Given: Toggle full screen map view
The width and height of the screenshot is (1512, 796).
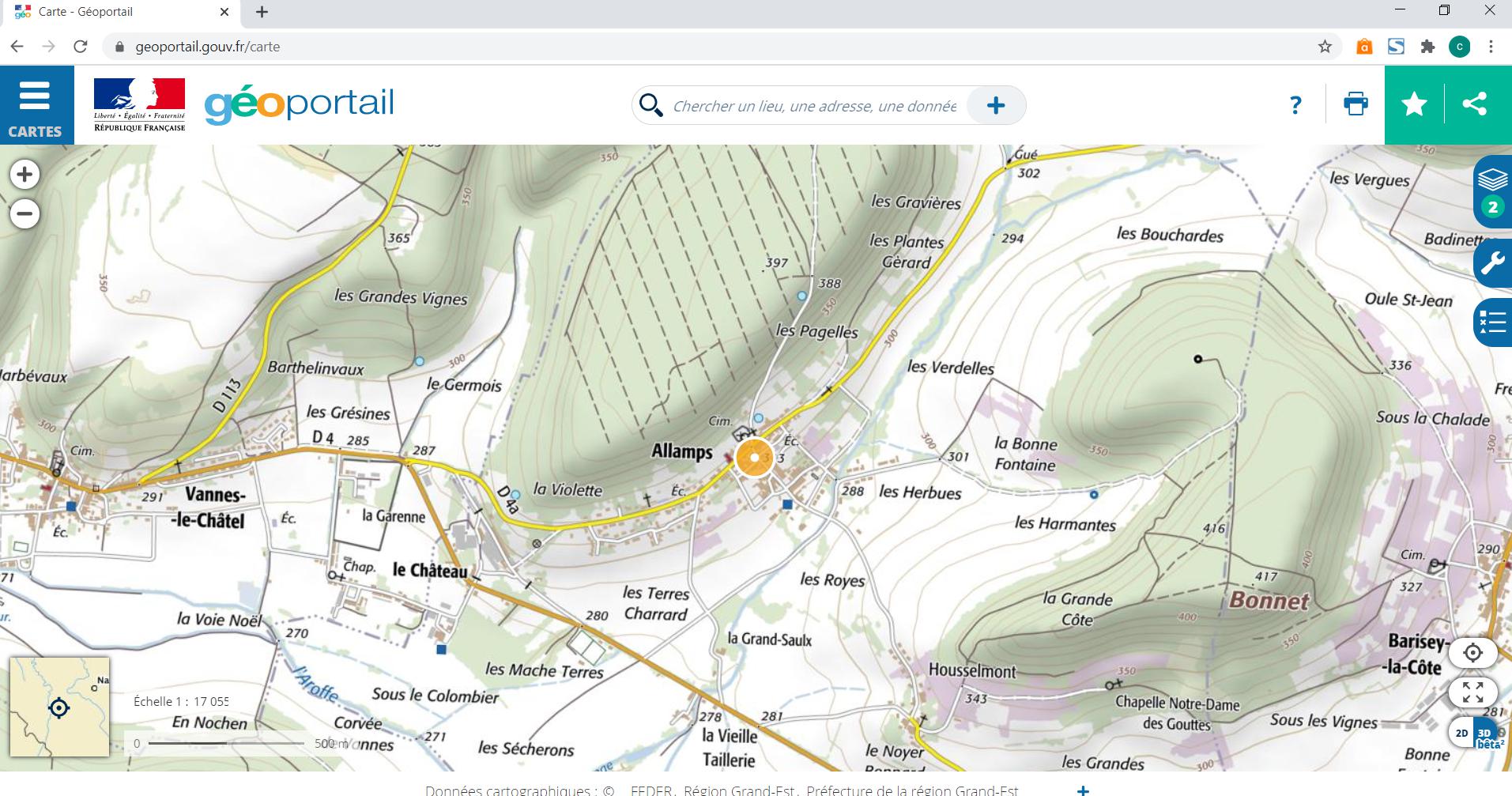Looking at the screenshot, I should [1472, 692].
